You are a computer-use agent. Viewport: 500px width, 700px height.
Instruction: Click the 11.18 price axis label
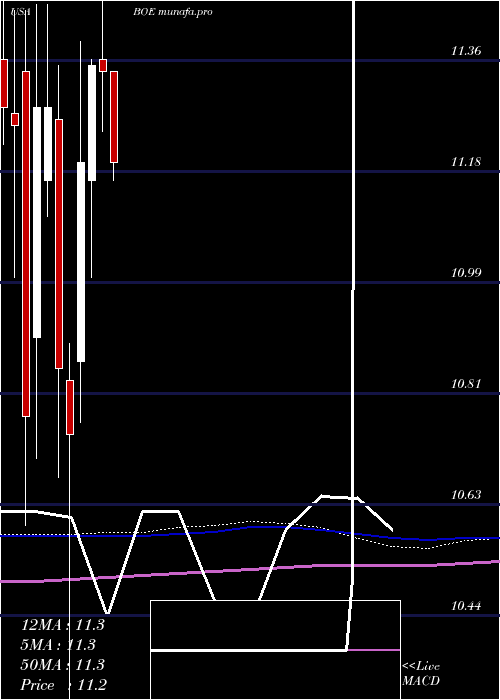tap(466, 161)
